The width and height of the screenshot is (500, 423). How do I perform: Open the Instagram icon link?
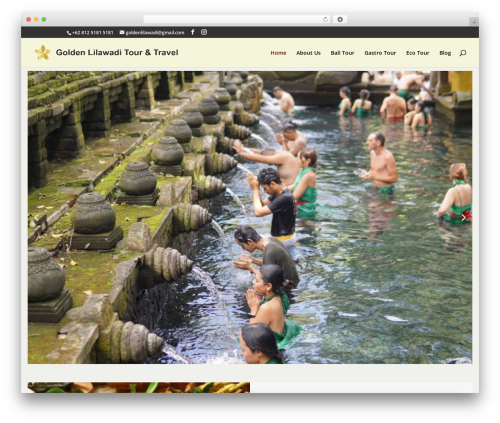point(204,32)
